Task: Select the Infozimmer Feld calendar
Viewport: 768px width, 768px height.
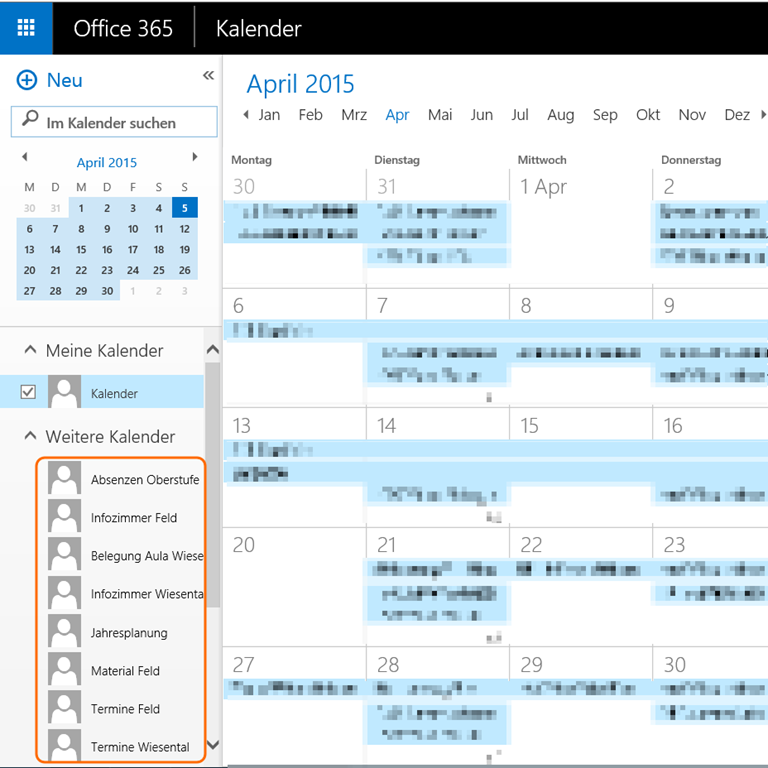Action: (x=133, y=518)
